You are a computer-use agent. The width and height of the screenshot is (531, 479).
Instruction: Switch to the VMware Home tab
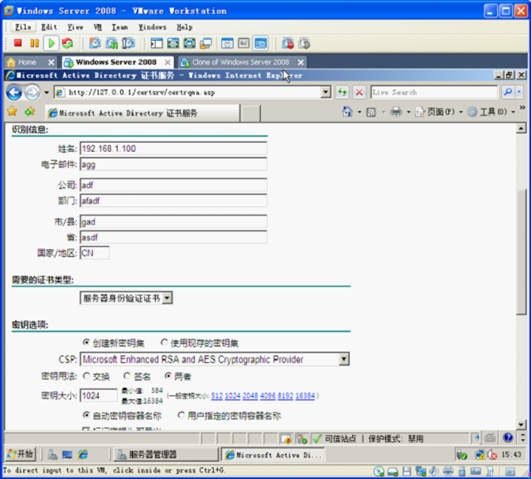click(x=27, y=62)
